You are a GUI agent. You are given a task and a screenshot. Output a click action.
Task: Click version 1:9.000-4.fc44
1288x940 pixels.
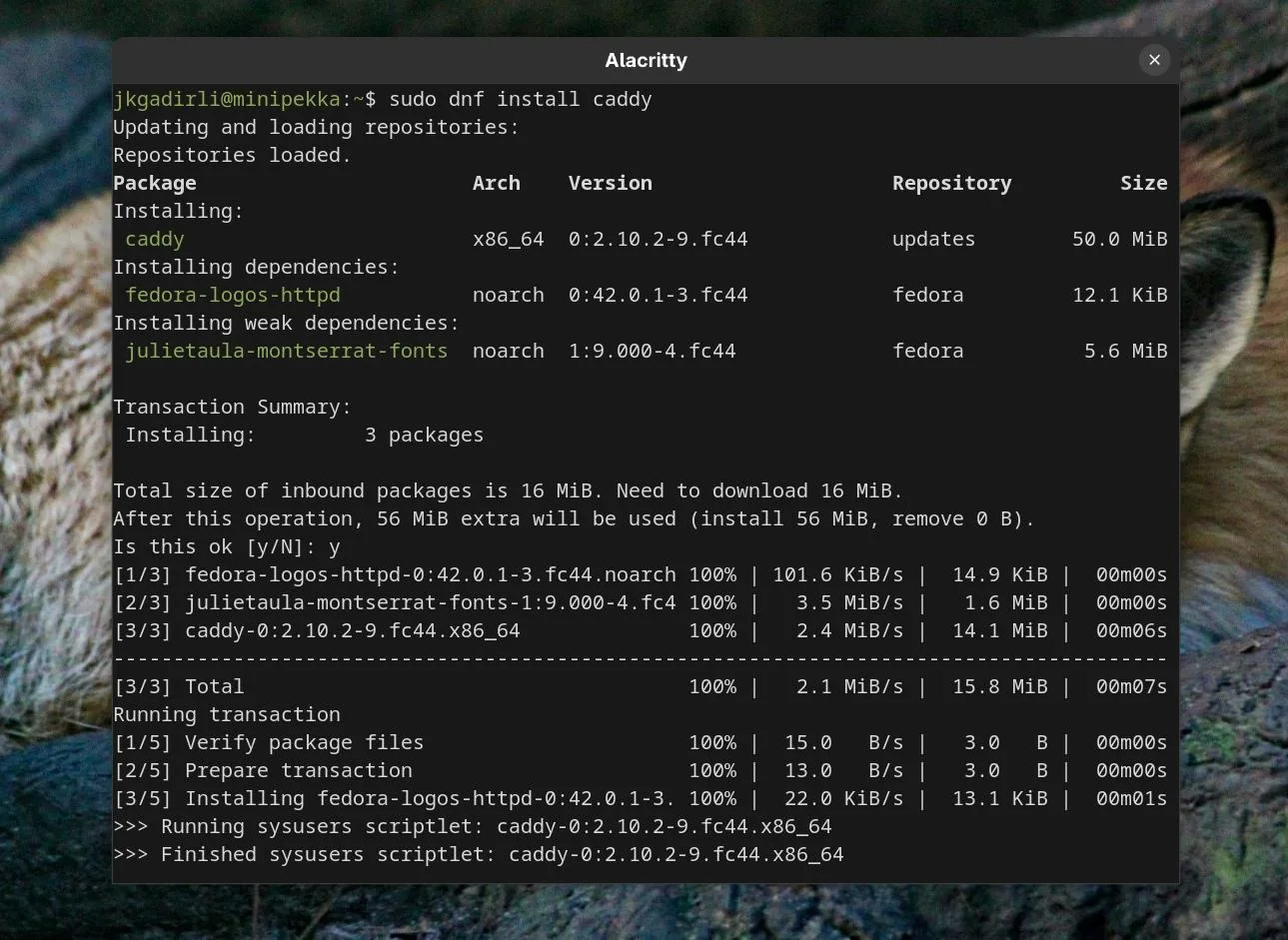[x=652, y=351]
